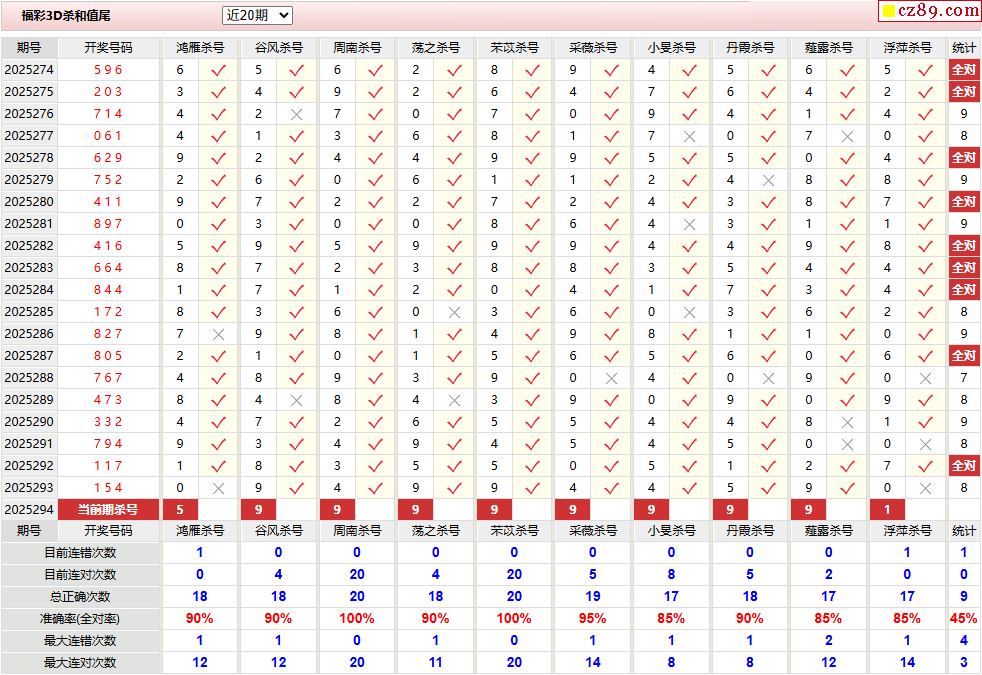Click gray X under 荡之杀号 for 2025285

tap(455, 312)
